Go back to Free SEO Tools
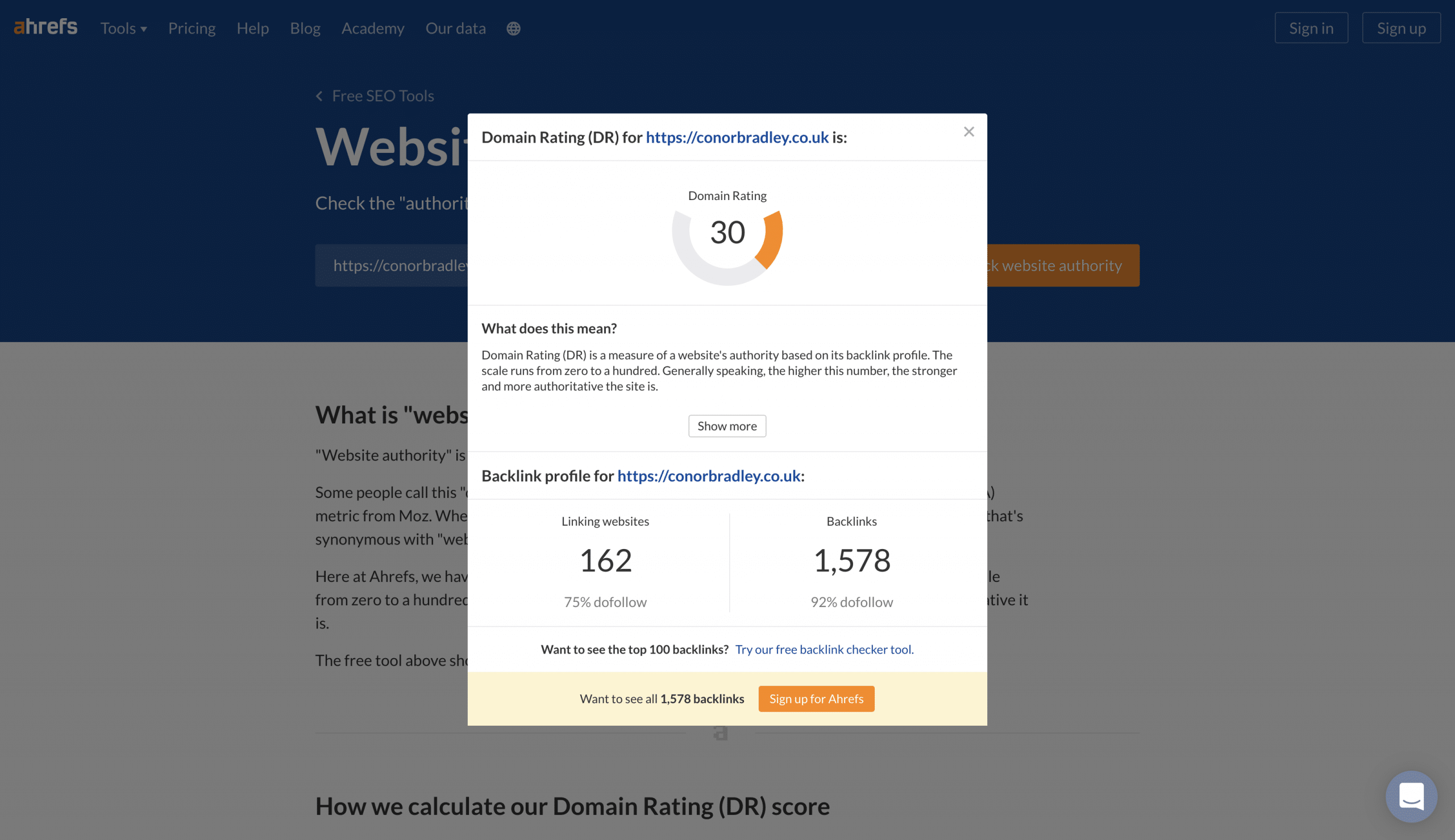Image resolution: width=1455 pixels, height=840 pixels. coord(375,96)
